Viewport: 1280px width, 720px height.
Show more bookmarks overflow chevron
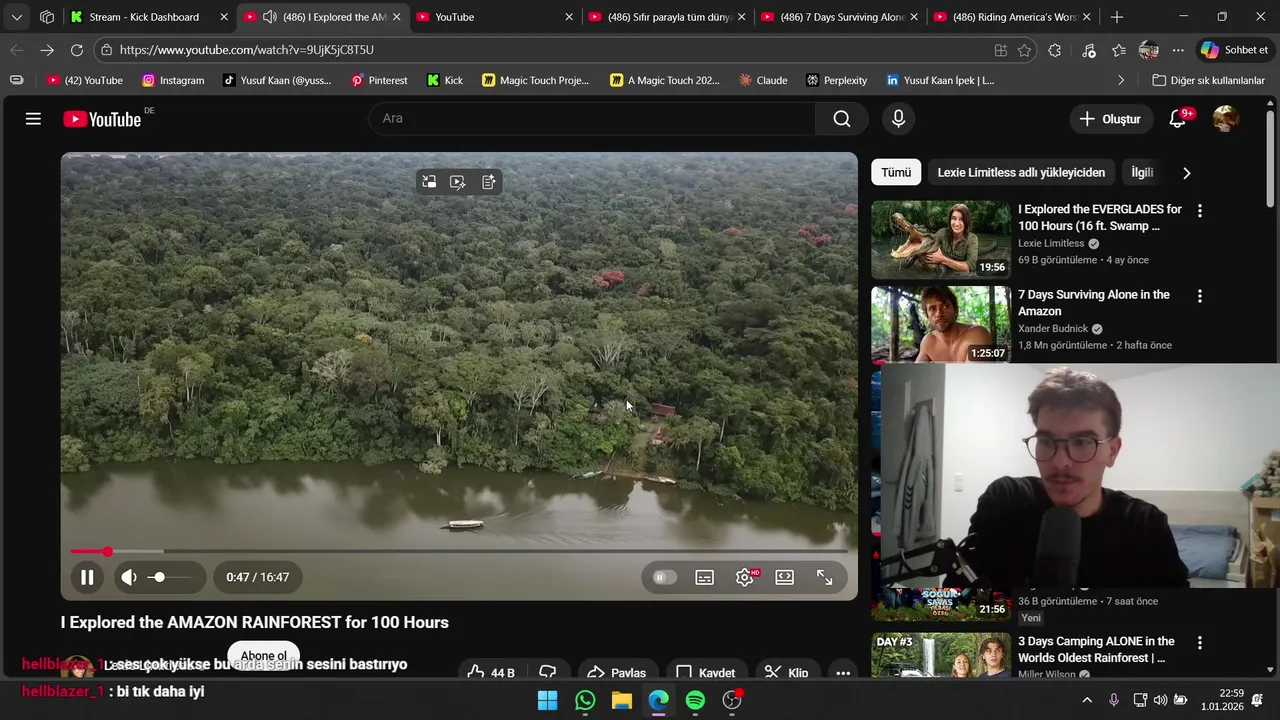click(x=1120, y=80)
